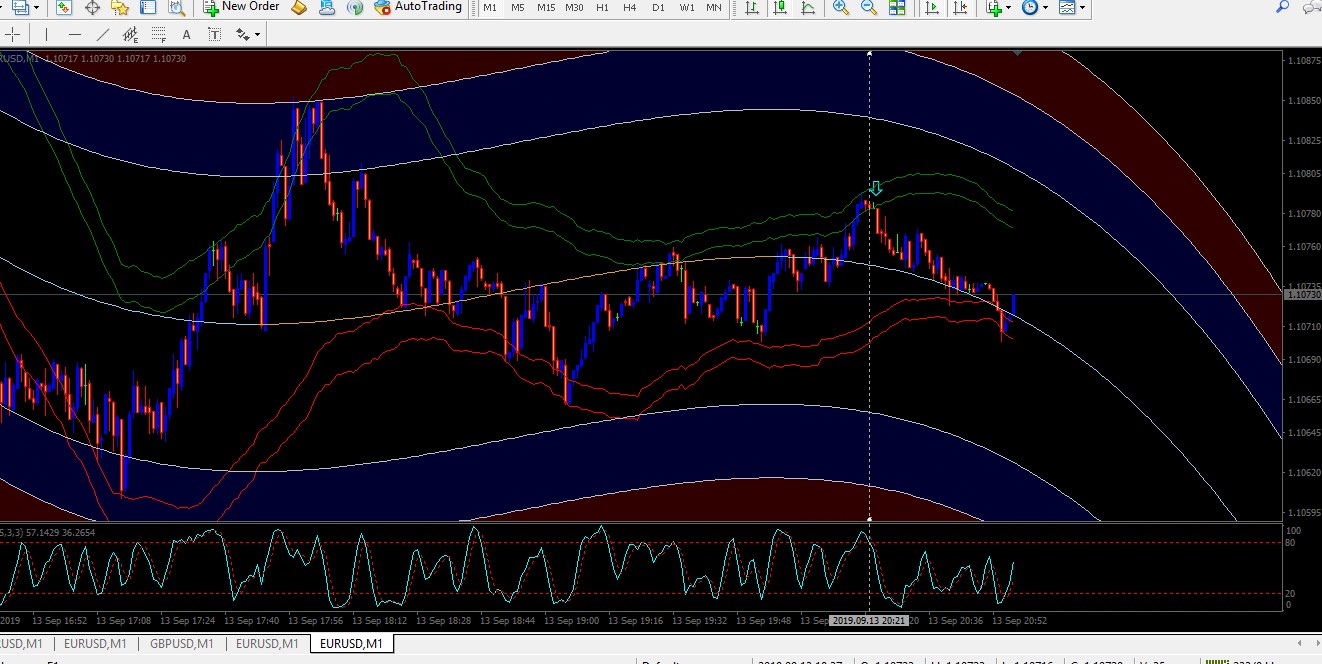Switch chart to M15 timeframe

pyautogui.click(x=545, y=8)
